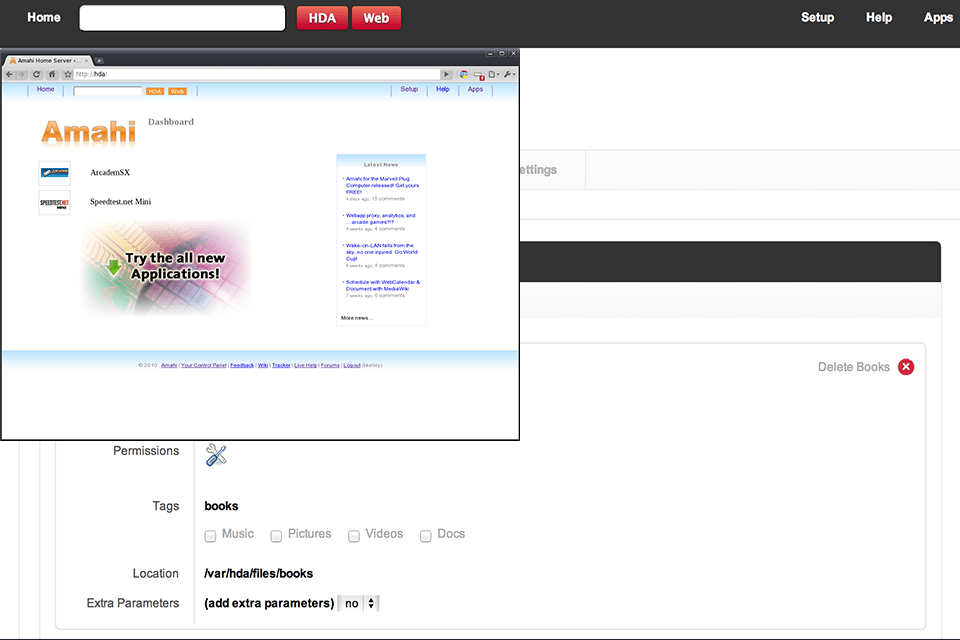Click the reload icon in the embedded browser
Screen dimensions: 960x640
click(37, 74)
